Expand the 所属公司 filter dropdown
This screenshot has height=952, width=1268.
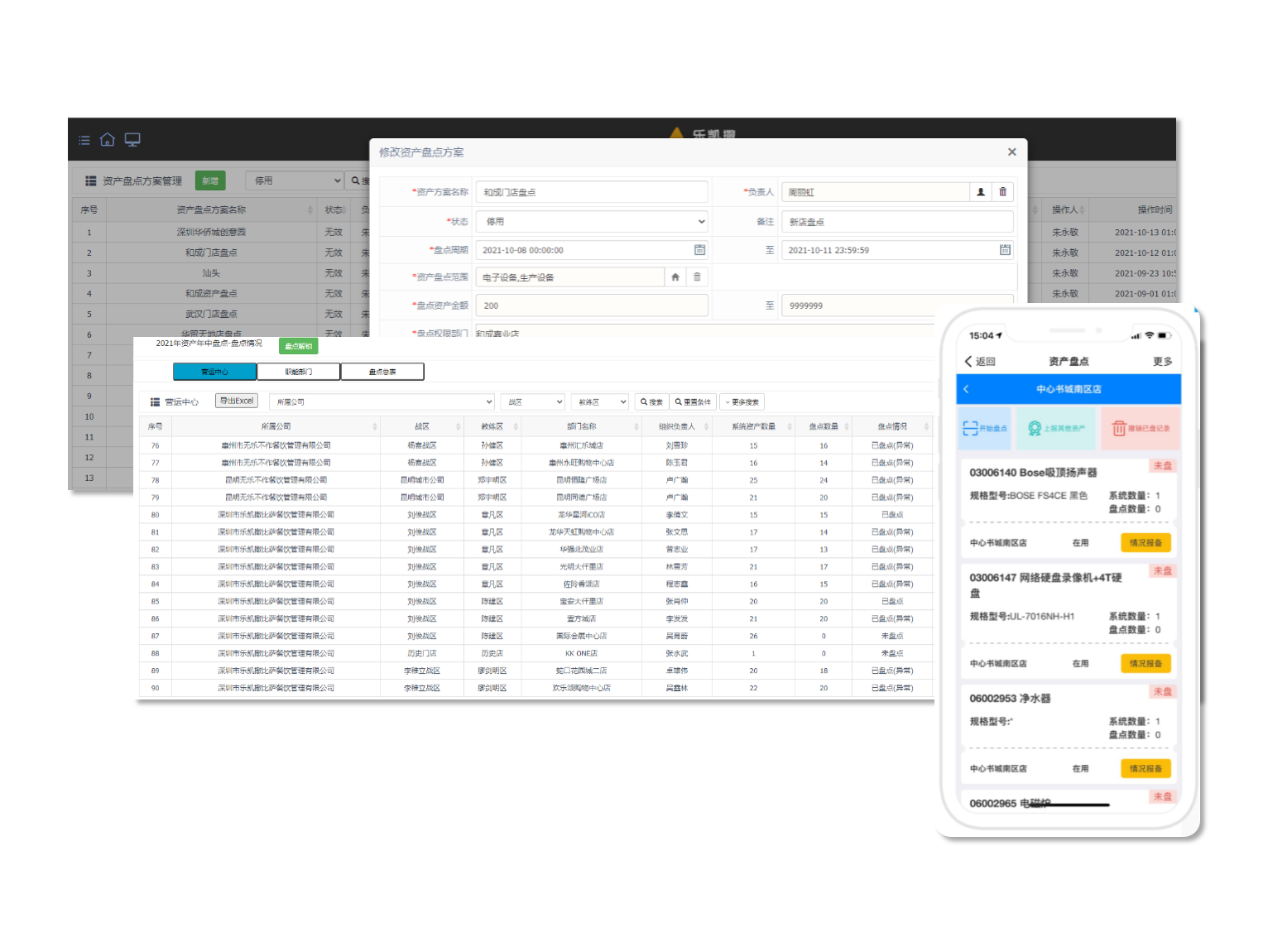pyautogui.click(x=382, y=402)
